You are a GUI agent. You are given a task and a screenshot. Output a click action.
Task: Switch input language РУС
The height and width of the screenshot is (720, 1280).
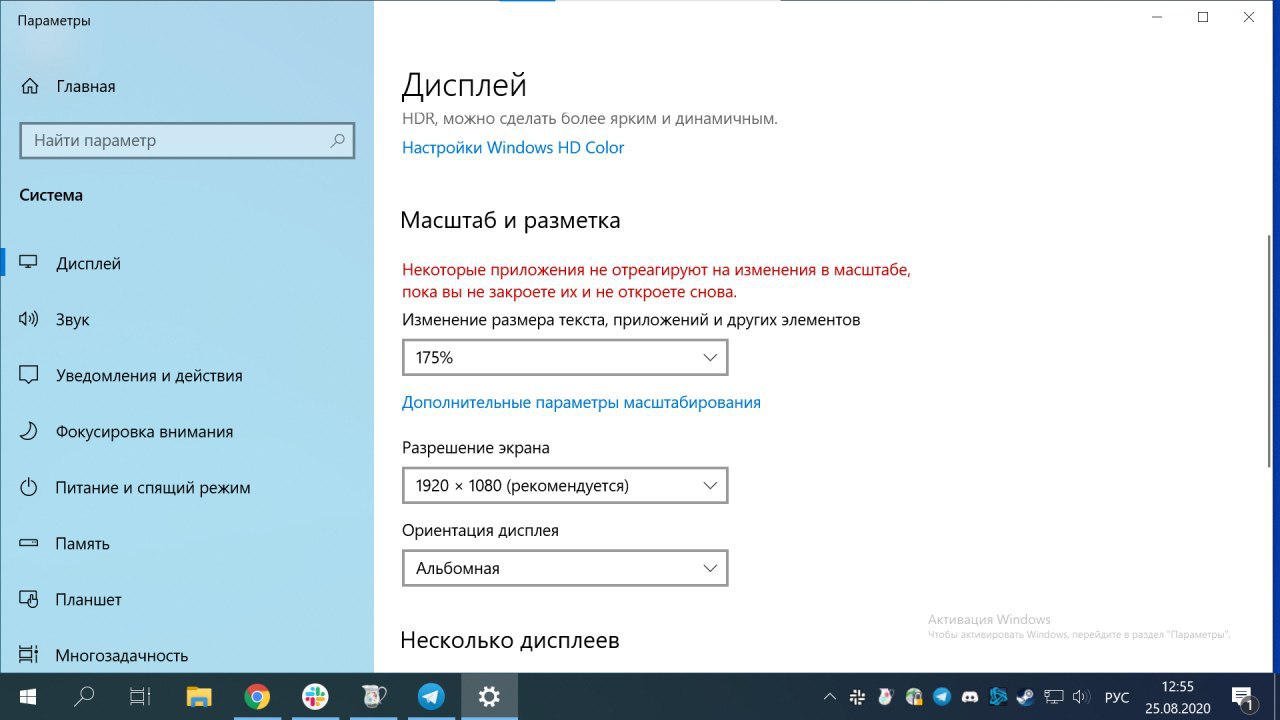[x=1117, y=697]
